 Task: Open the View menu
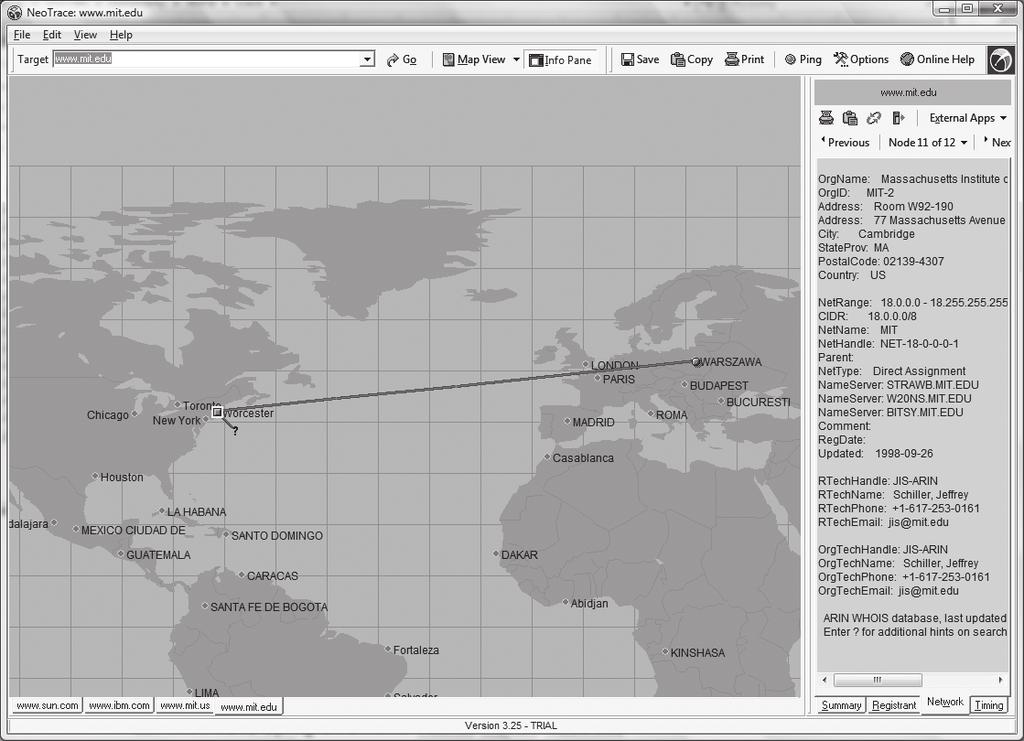[85, 35]
